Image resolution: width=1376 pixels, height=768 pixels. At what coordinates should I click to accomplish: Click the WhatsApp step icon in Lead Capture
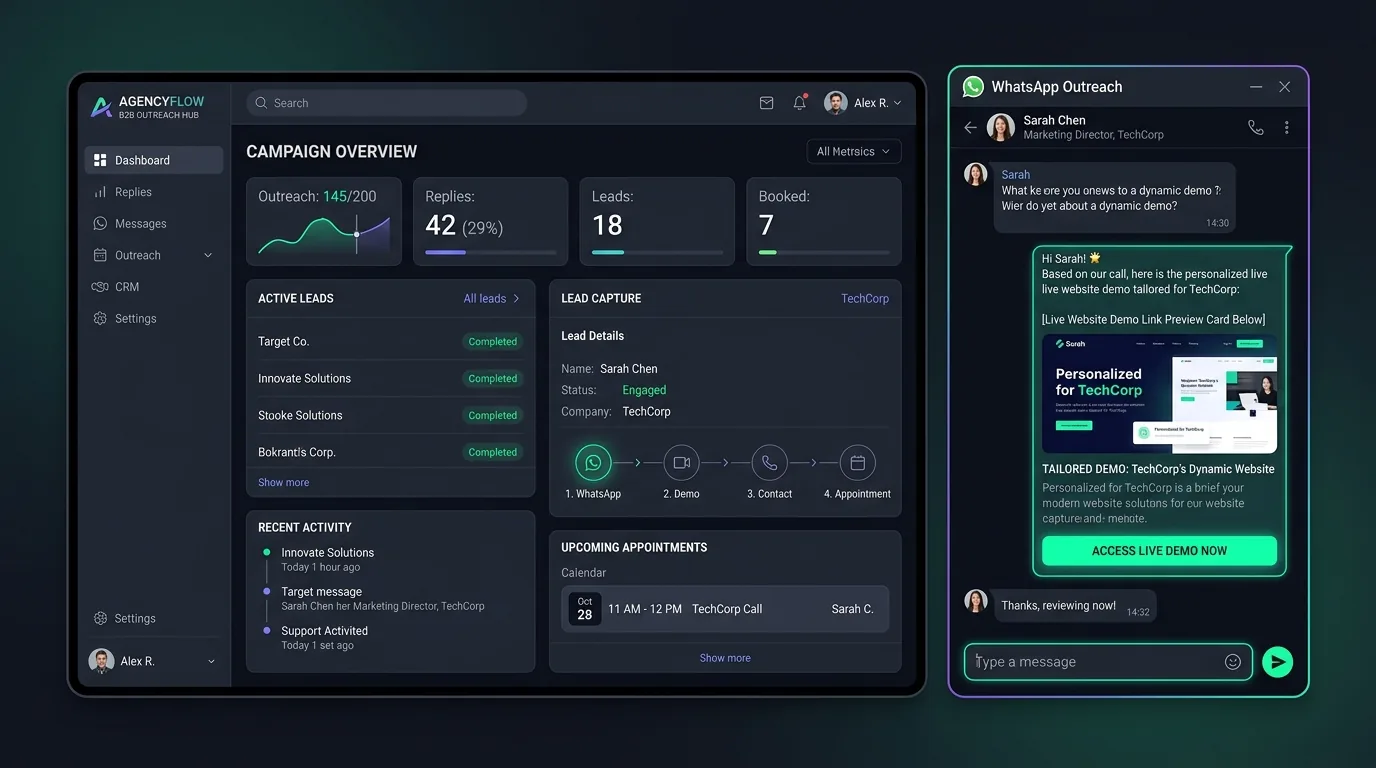(593, 463)
